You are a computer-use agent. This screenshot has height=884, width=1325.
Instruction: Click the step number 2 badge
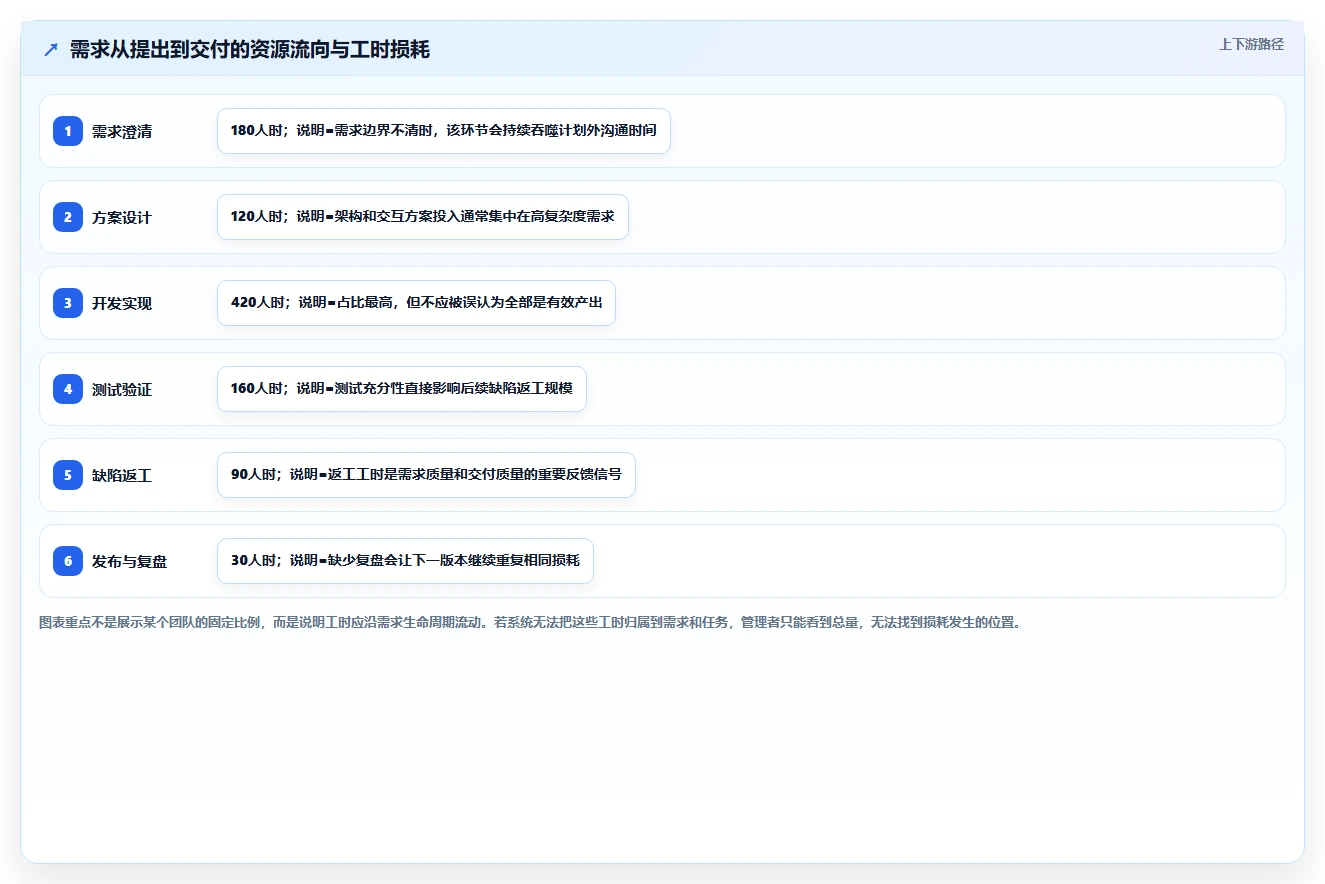pyautogui.click(x=68, y=217)
